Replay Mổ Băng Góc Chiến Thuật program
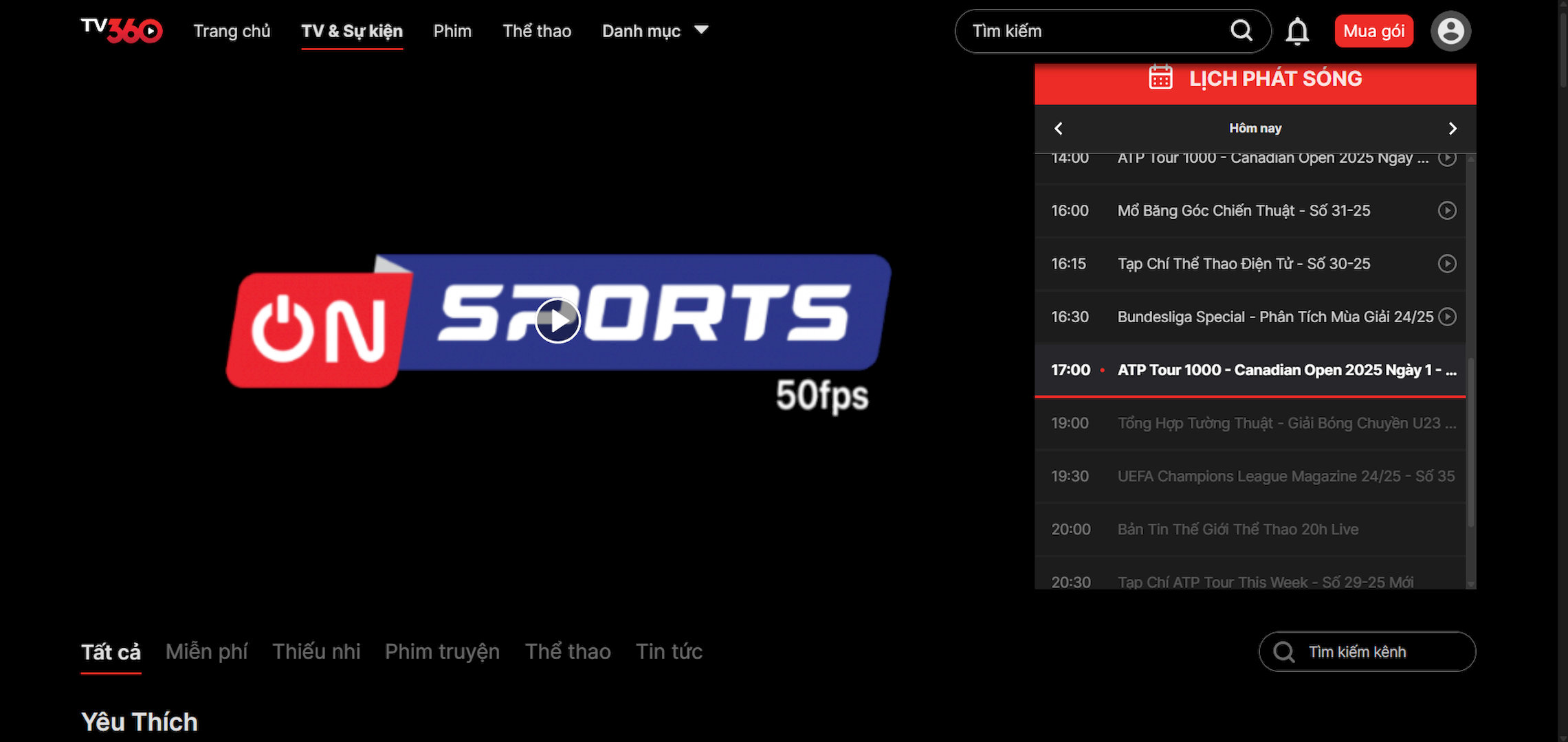Image resolution: width=1568 pixels, height=742 pixels. coord(1447,210)
